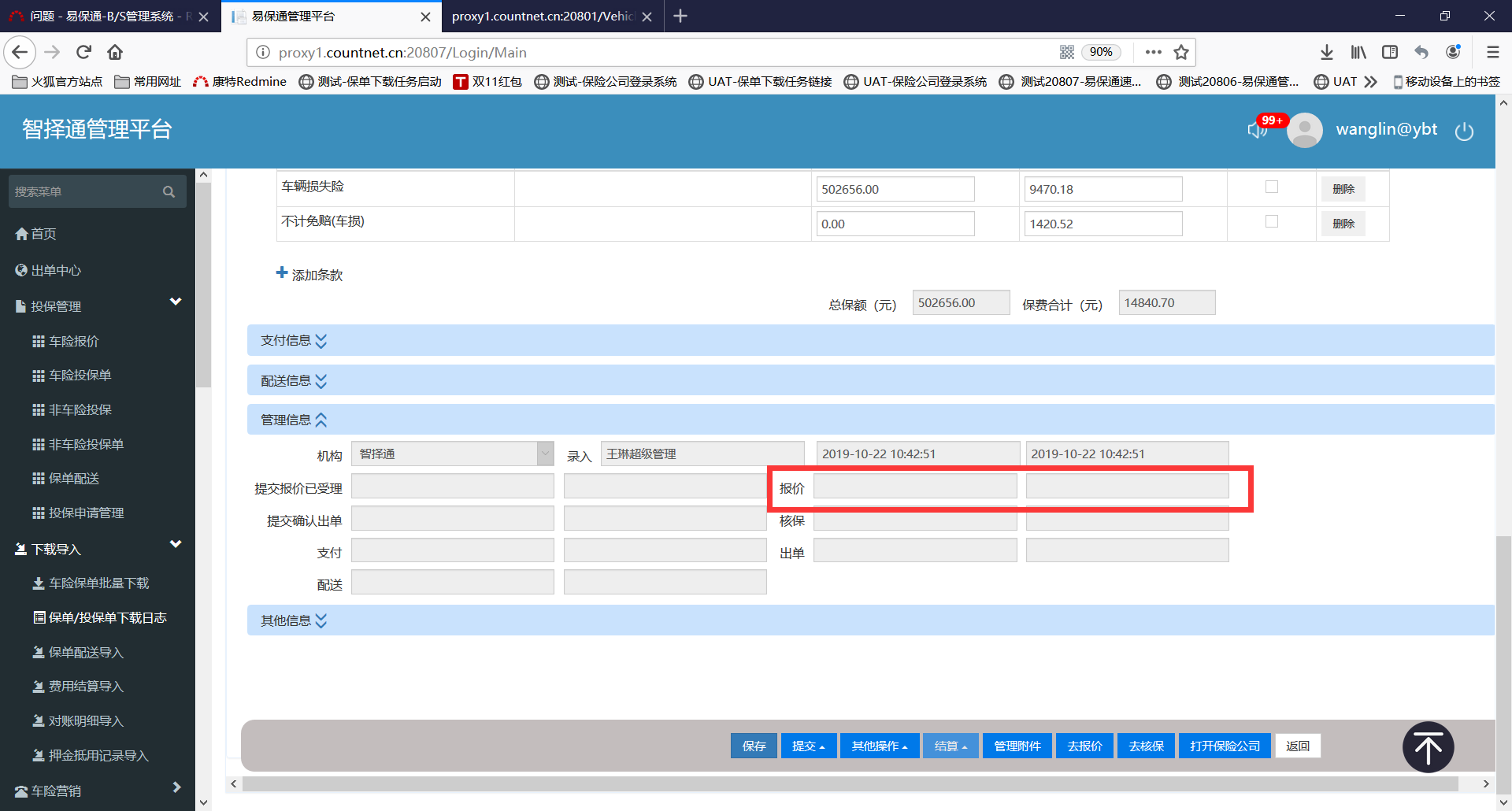This screenshot has width=1512, height=811.
Task: Click the 保存 button
Action: click(x=754, y=746)
